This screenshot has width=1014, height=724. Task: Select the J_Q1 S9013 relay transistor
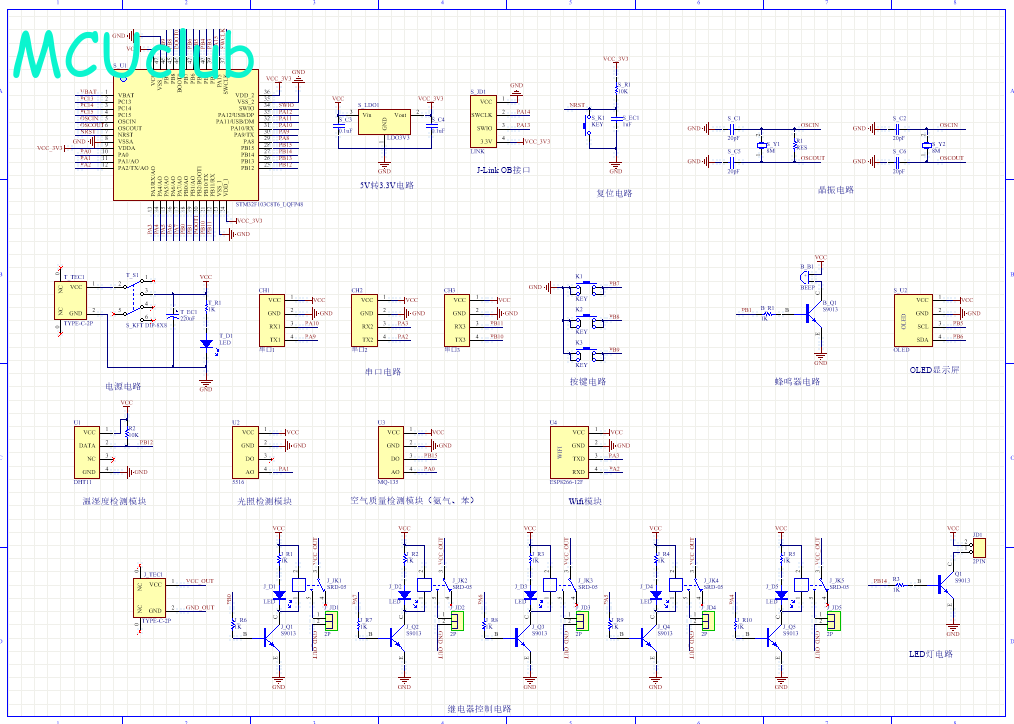pos(272,640)
